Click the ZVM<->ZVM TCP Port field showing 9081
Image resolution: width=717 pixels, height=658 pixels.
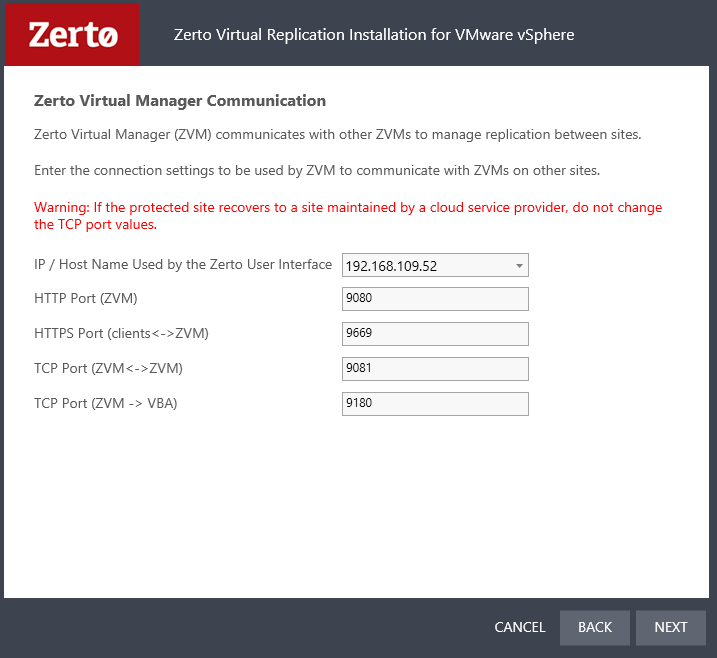pyautogui.click(x=434, y=369)
